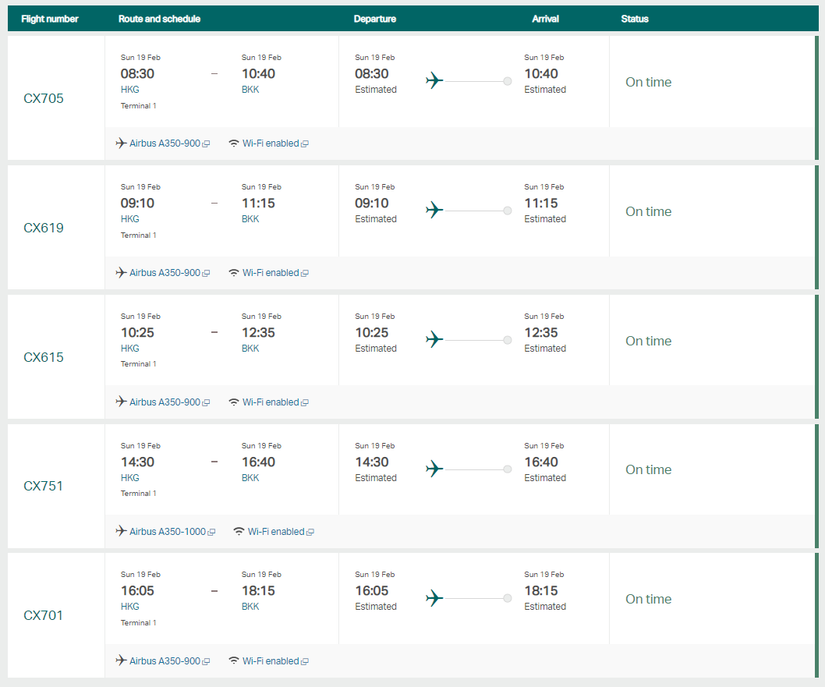The width and height of the screenshot is (825, 687).
Task: Click the flight progress plane for CX751
Action: pyautogui.click(x=434, y=469)
